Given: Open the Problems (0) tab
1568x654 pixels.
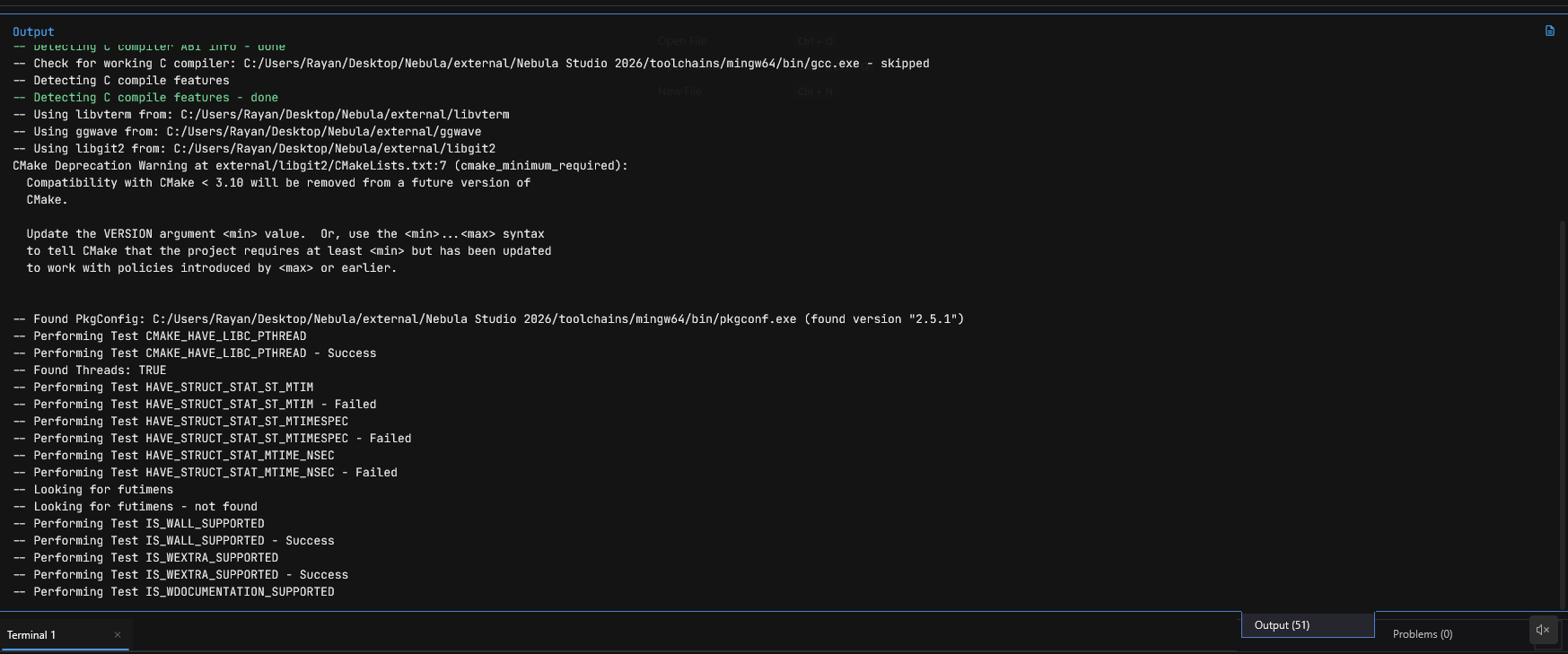Looking at the screenshot, I should point(1422,634).
